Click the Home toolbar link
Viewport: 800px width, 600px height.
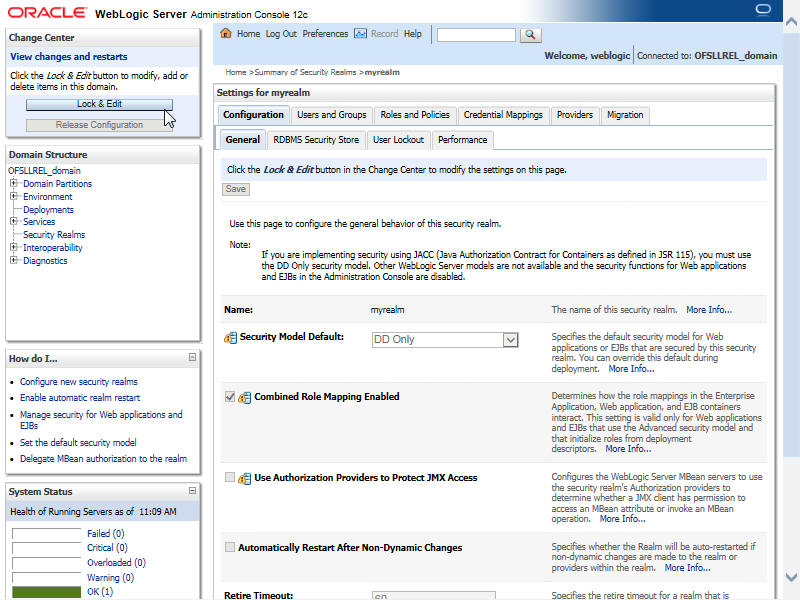[248, 34]
